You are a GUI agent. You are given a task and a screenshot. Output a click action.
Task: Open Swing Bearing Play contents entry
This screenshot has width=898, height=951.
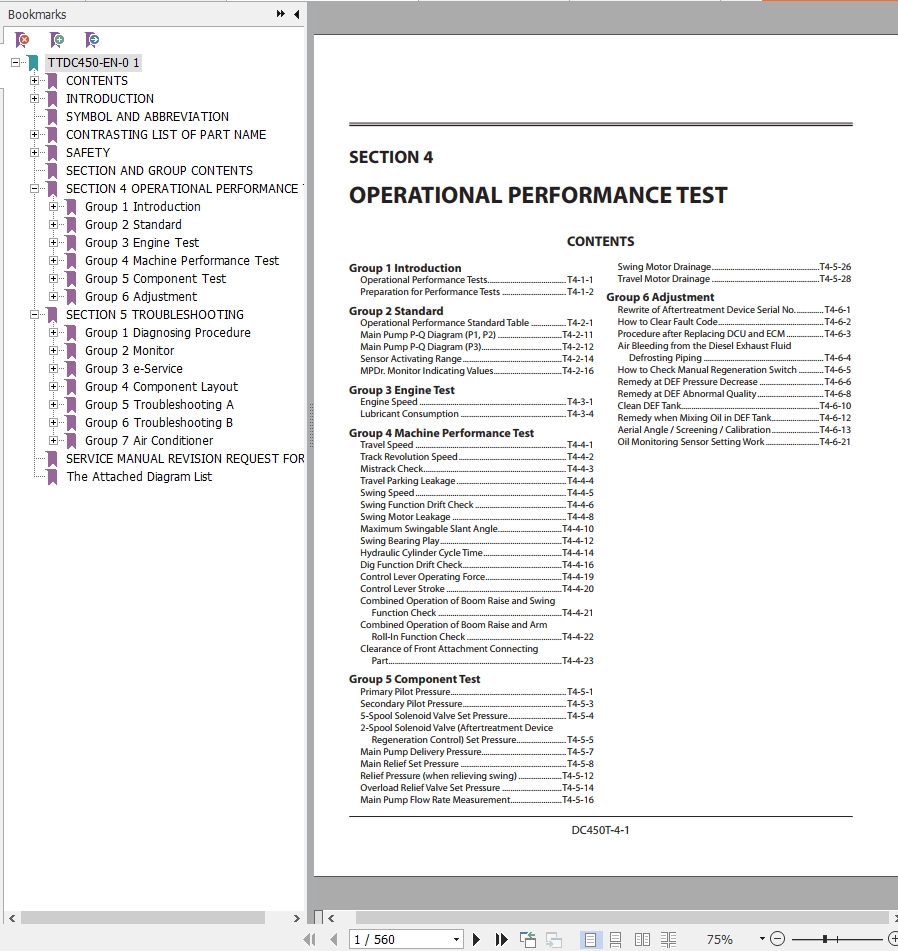477,540
